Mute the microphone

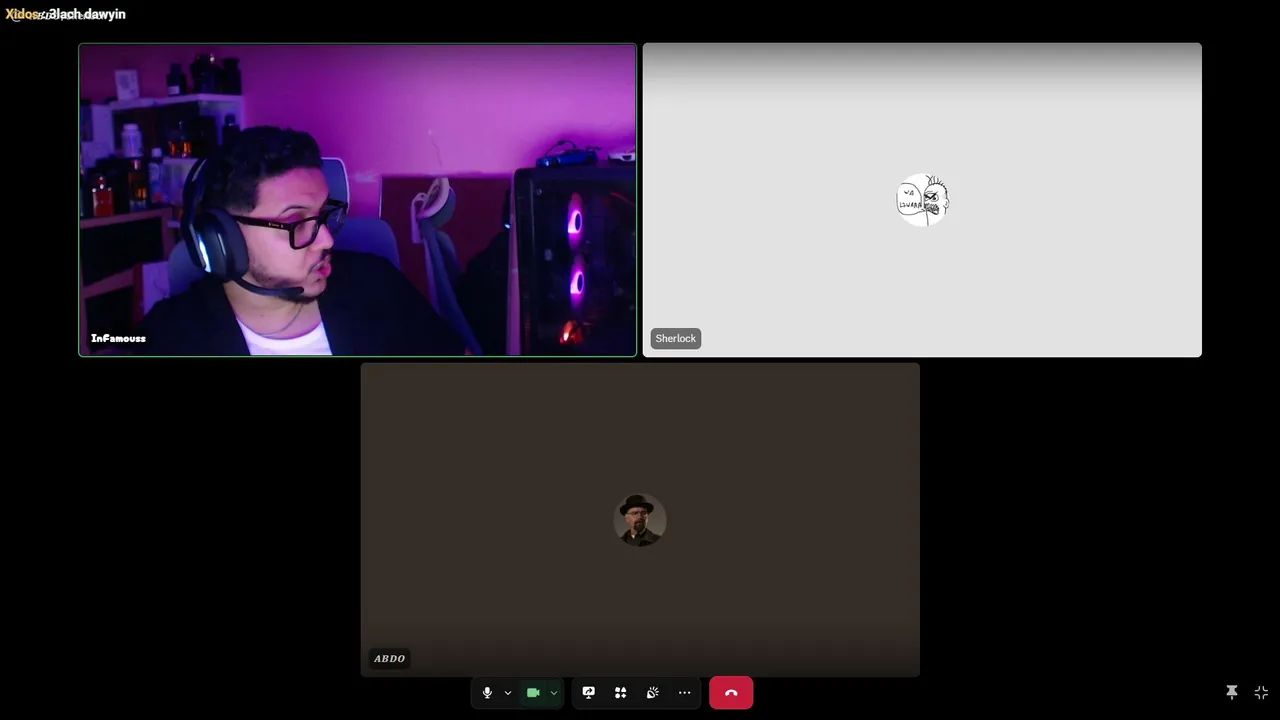pyautogui.click(x=487, y=692)
